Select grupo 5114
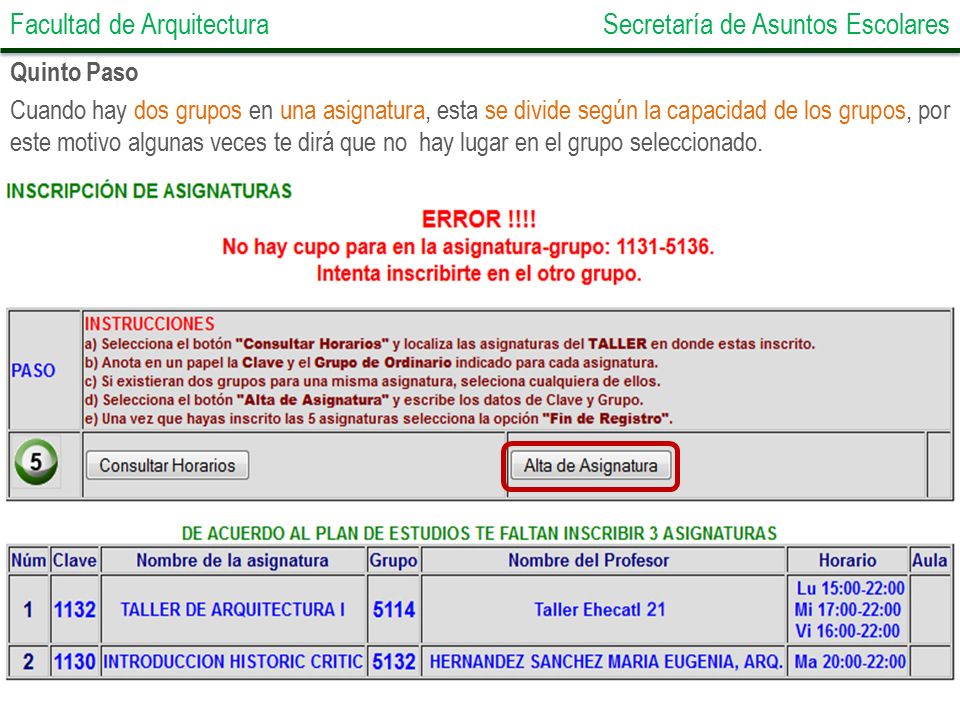The image size is (960, 720). click(394, 609)
